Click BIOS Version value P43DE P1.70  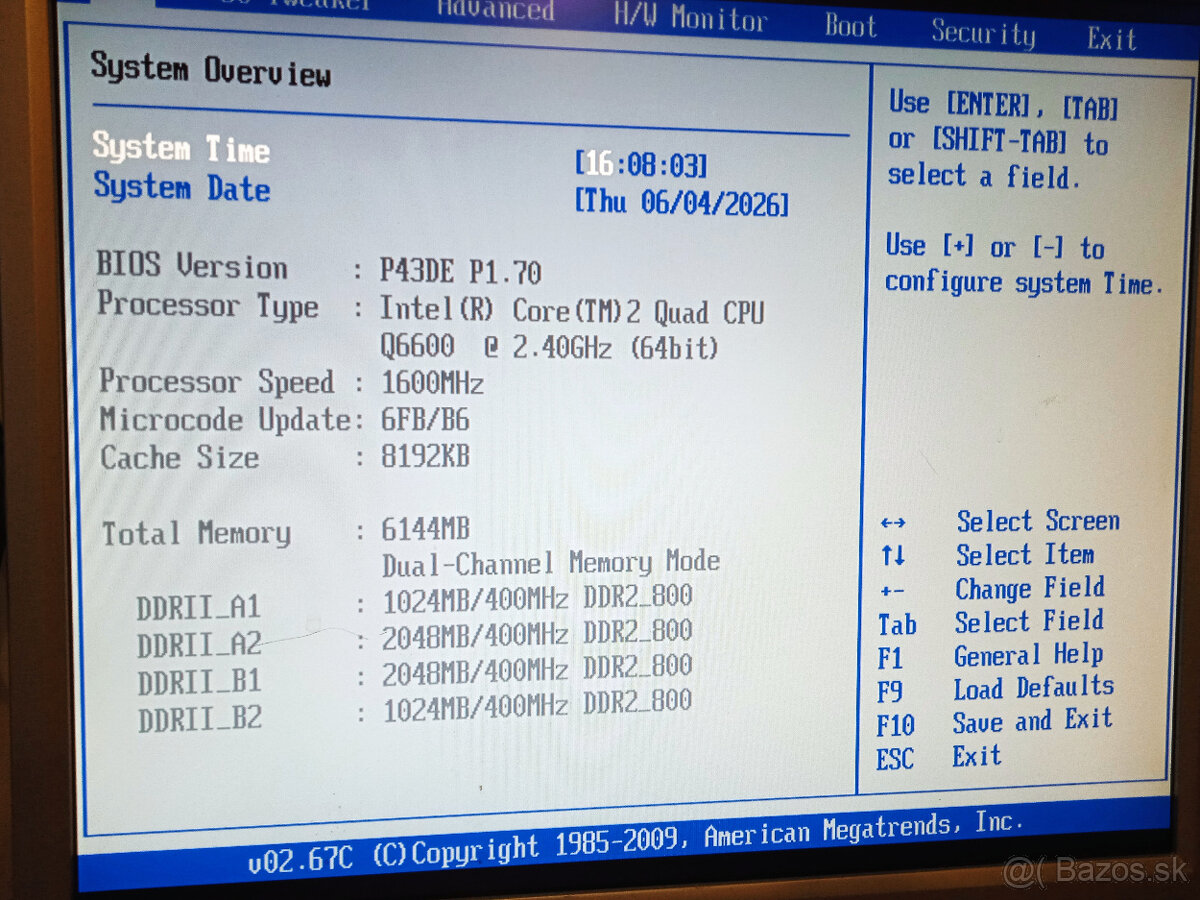click(461, 271)
